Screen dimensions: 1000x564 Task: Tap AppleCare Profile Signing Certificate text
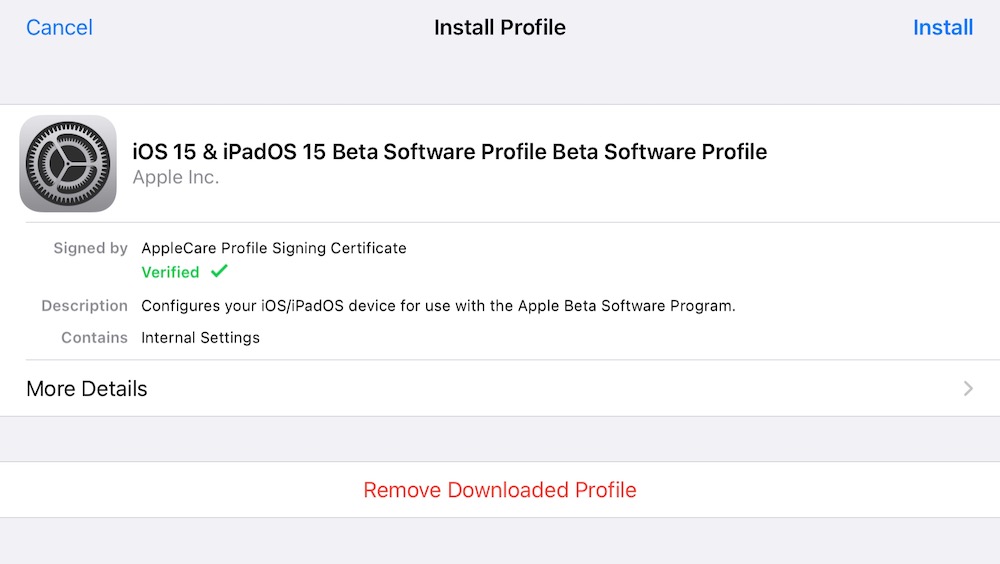274,248
